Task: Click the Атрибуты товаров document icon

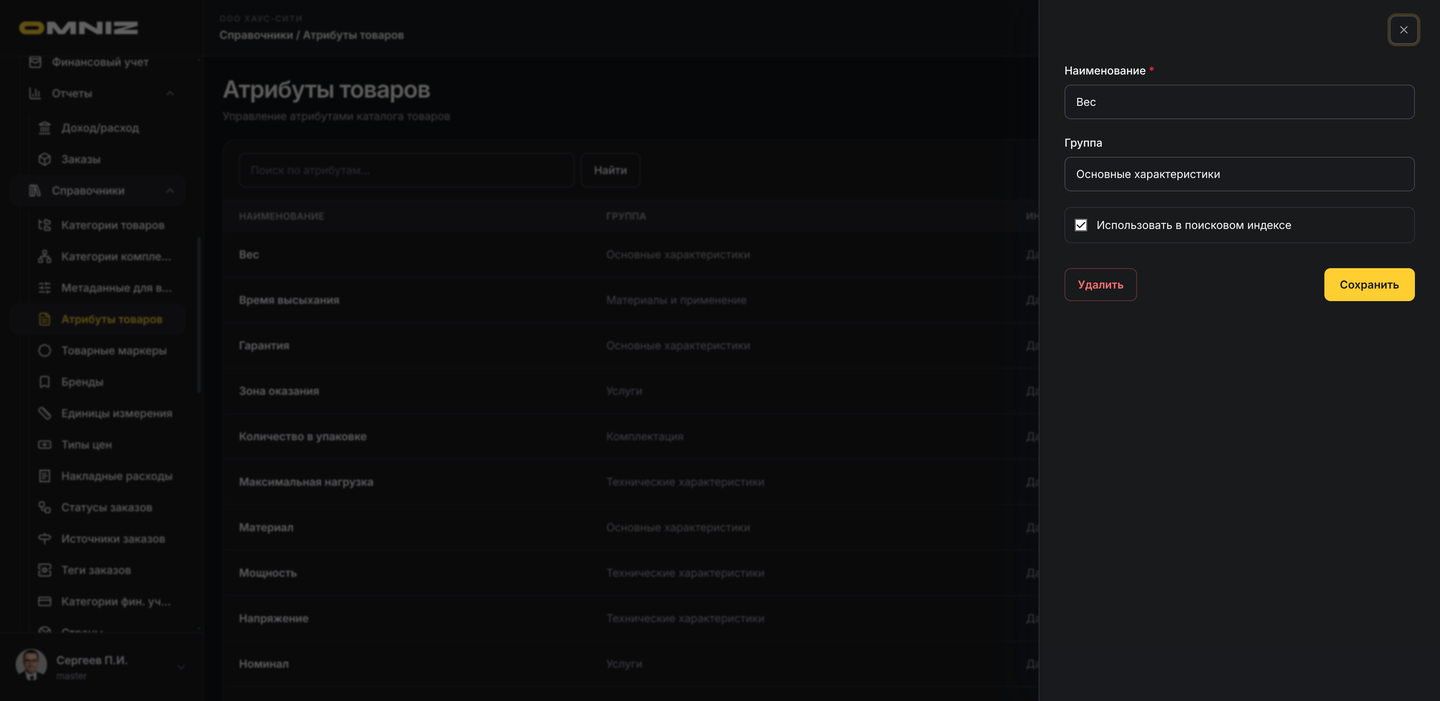Action: [x=44, y=320]
